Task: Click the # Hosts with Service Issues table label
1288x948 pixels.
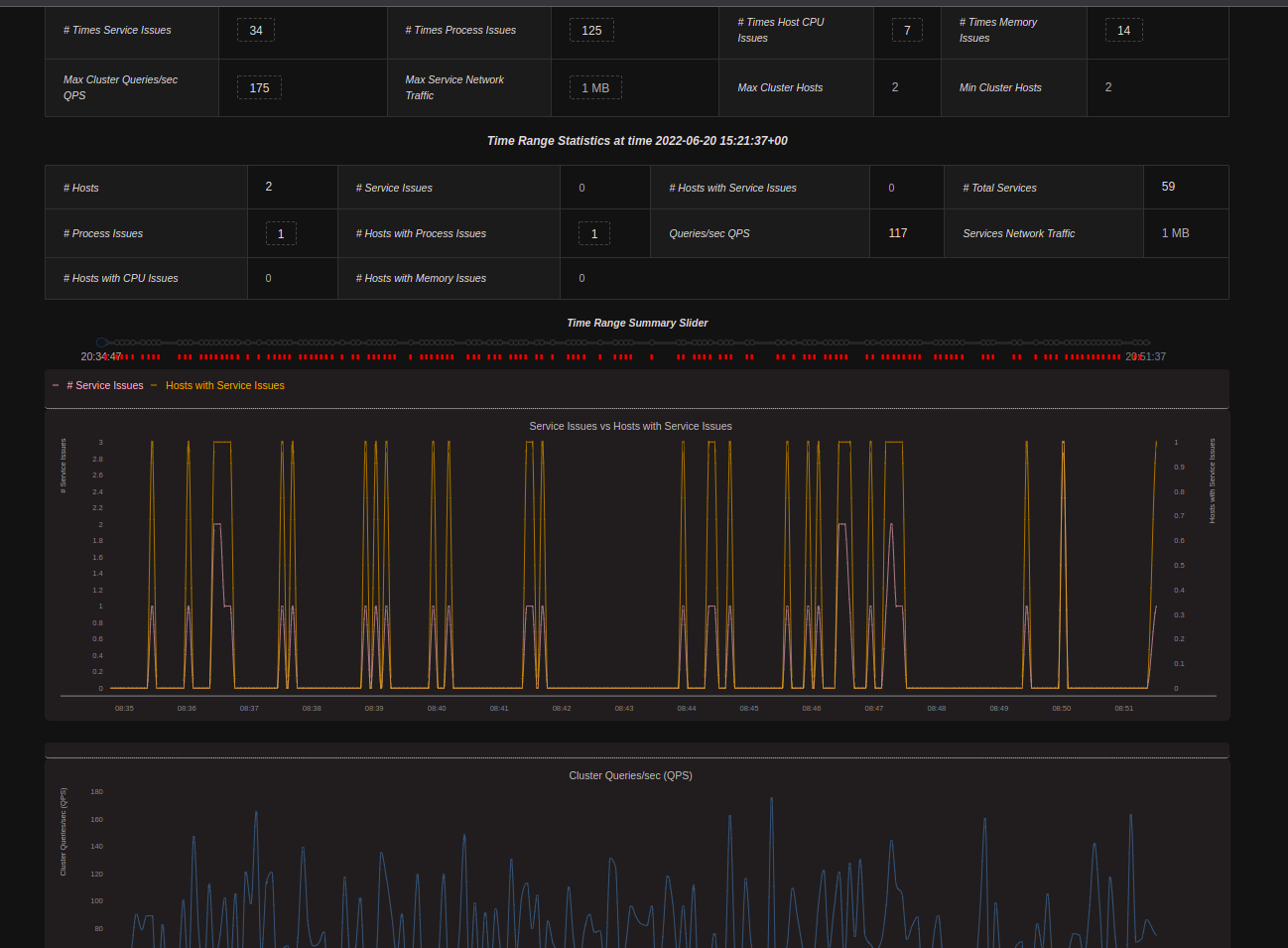Action: 732,188
